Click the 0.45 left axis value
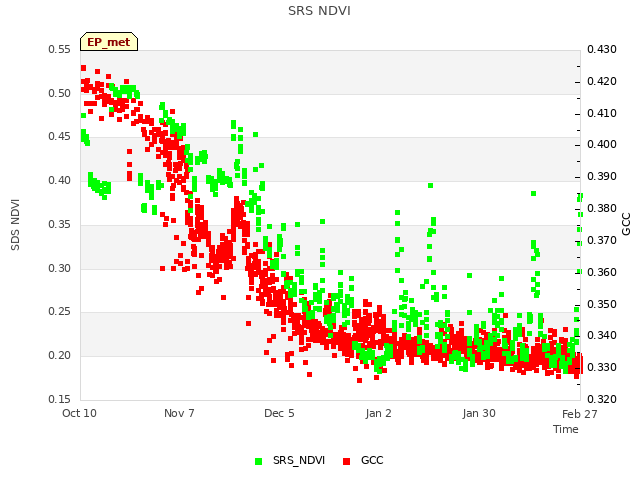This screenshot has height=480, width=640. 60,136
